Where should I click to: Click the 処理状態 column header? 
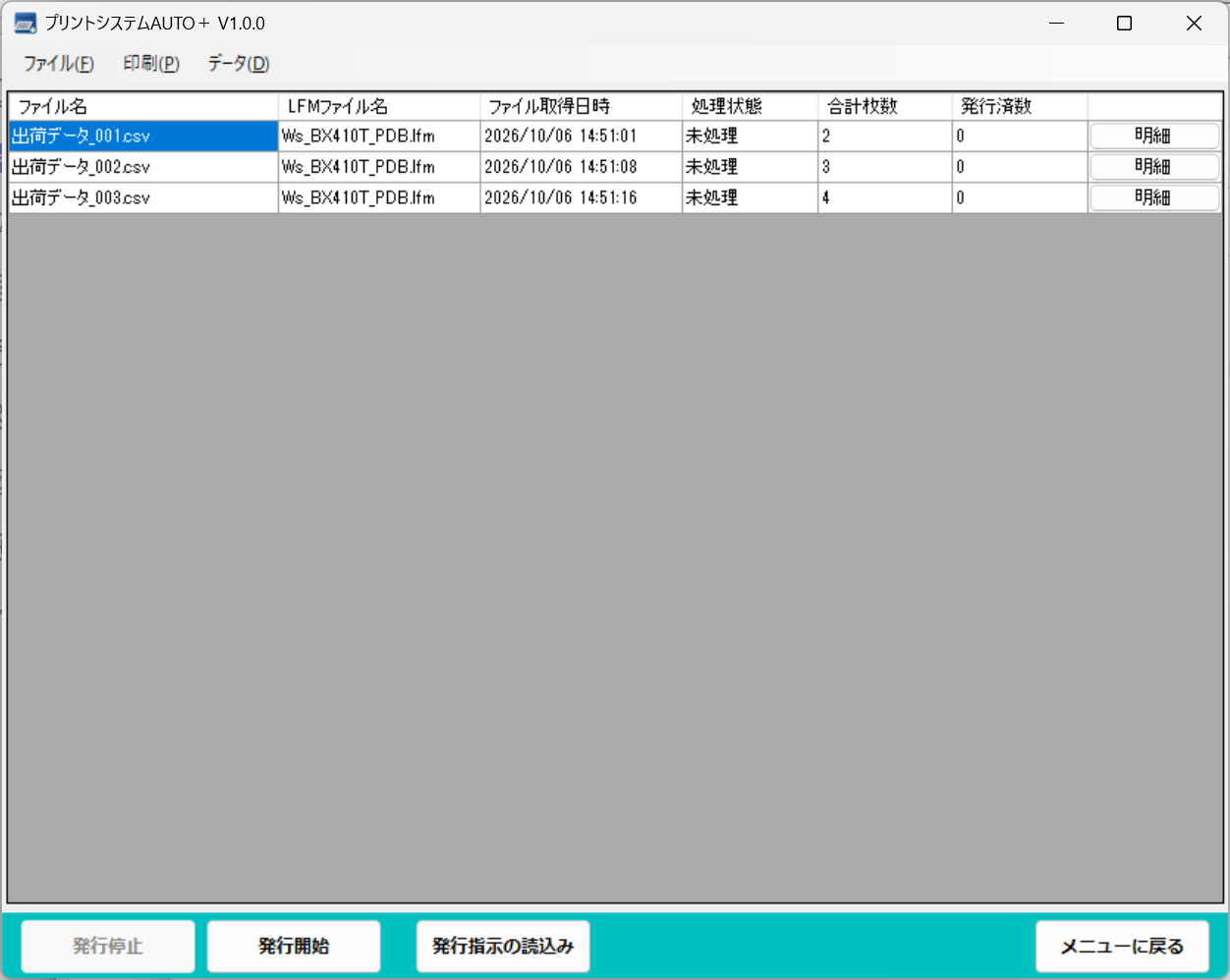tap(750, 106)
